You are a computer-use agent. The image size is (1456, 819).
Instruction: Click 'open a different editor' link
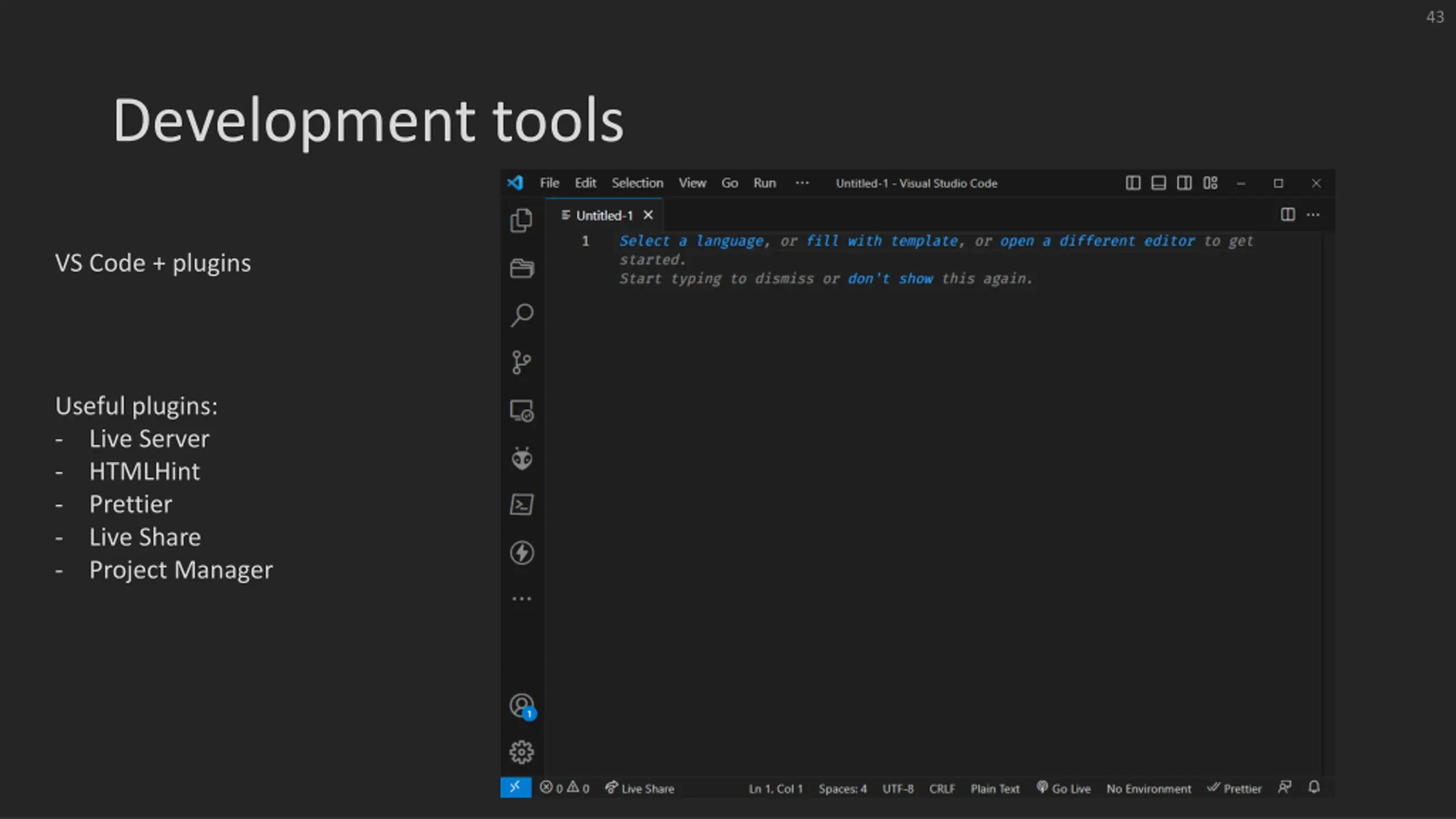[x=1098, y=241]
